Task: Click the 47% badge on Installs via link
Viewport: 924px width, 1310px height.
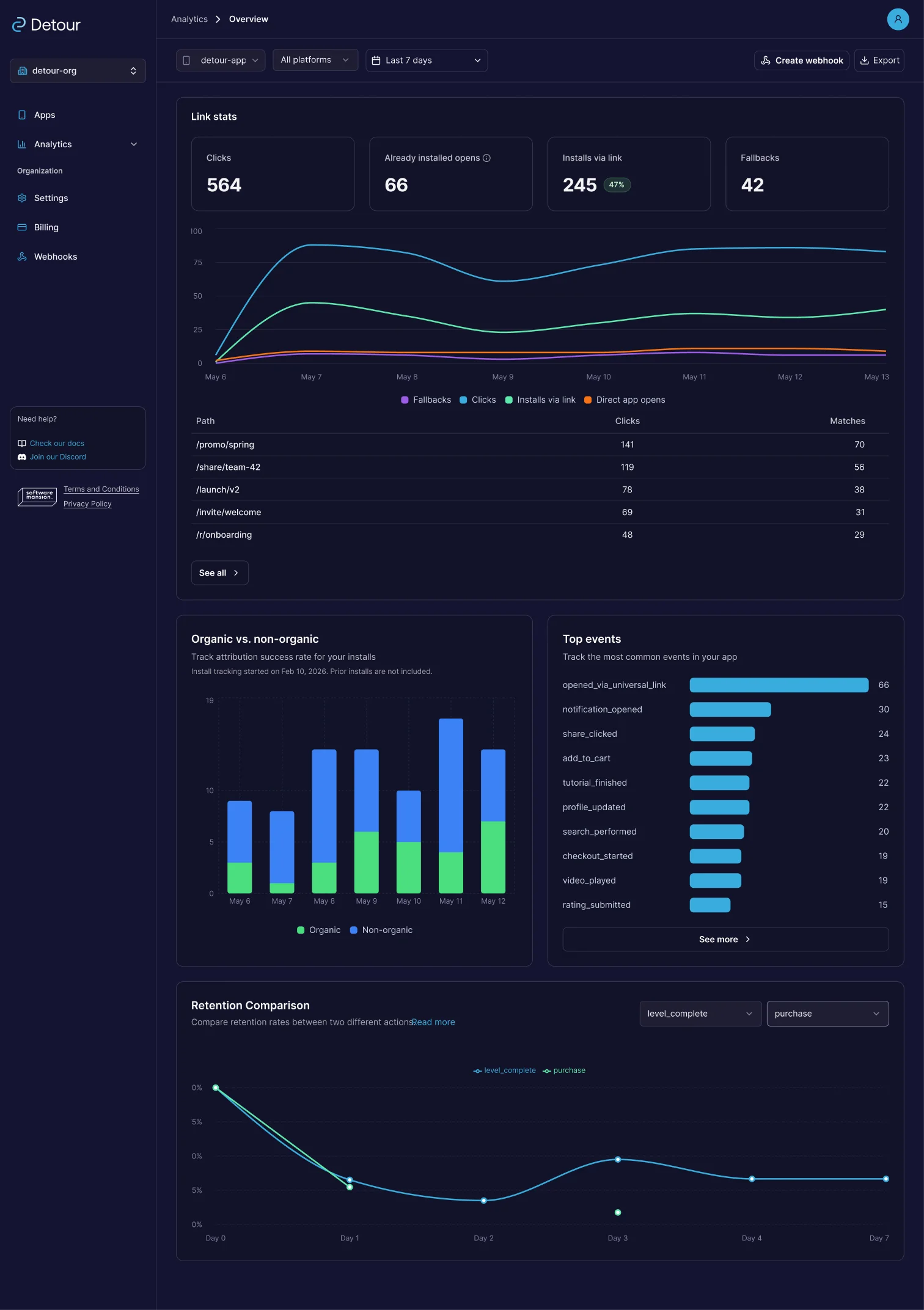Action: [x=617, y=185]
